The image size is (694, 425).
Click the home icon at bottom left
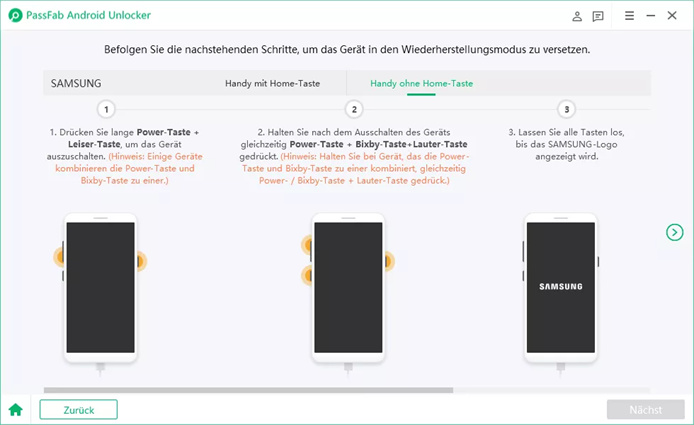coord(15,410)
